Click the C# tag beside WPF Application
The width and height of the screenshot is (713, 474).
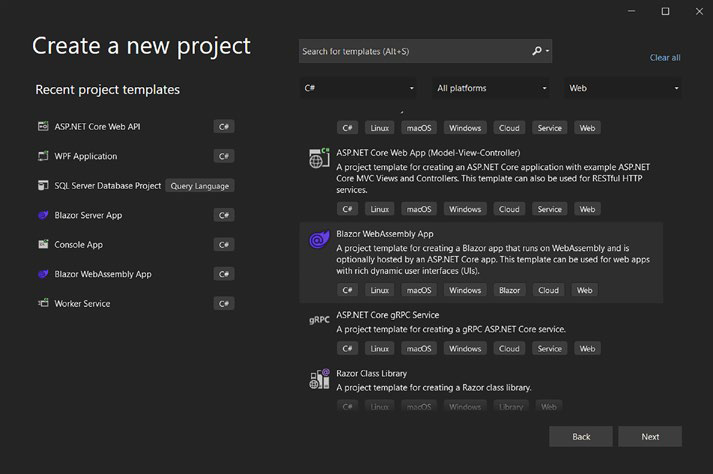(x=224, y=156)
